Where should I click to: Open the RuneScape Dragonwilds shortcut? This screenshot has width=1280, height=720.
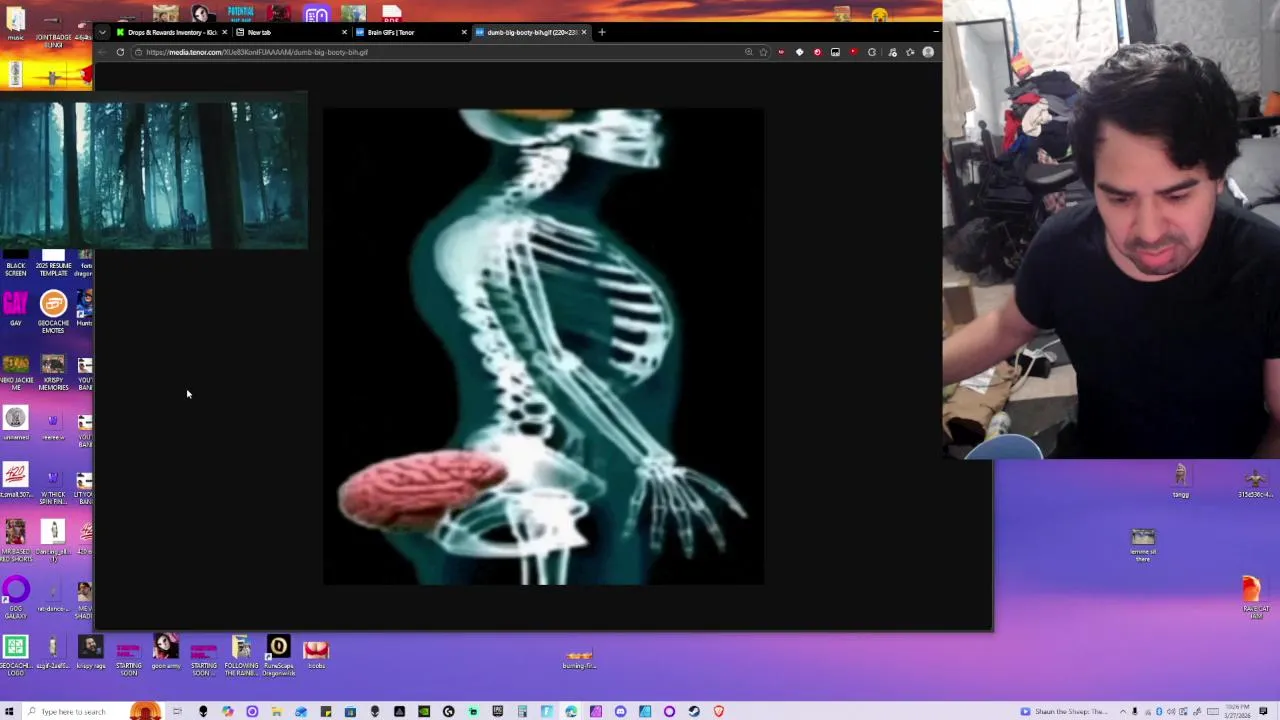(279, 656)
